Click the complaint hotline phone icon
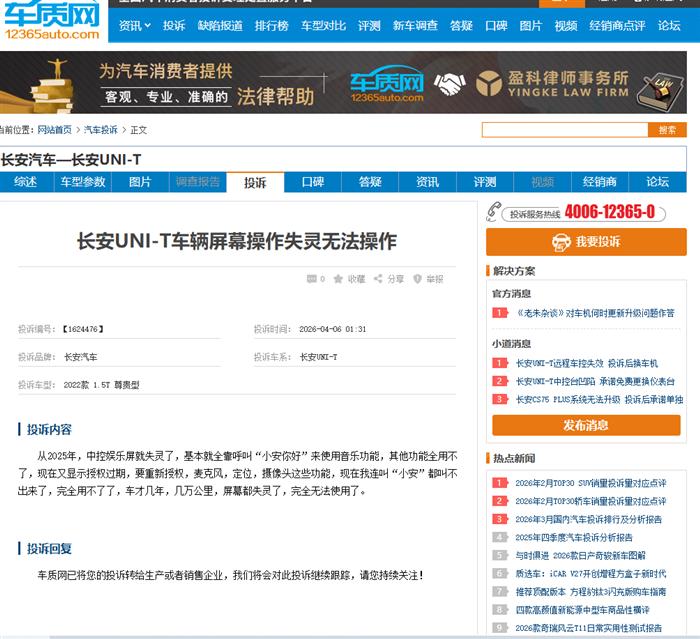This screenshot has width=700, height=639. point(494,211)
